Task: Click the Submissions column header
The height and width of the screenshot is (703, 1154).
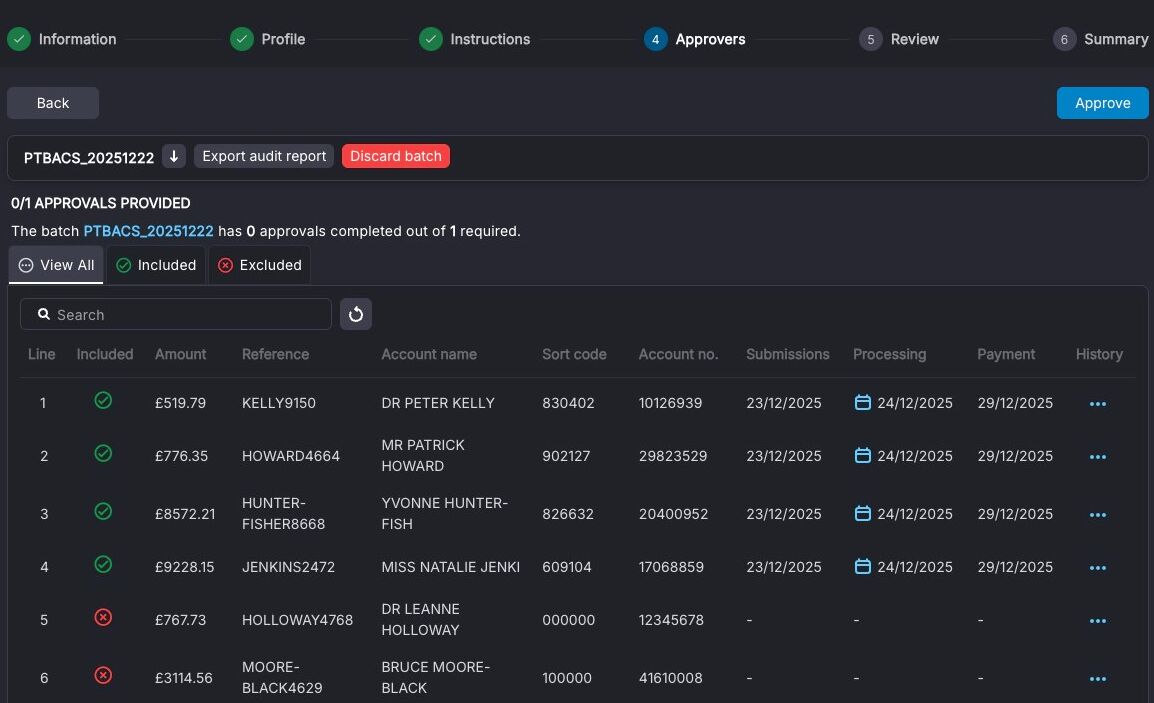Action: tap(787, 354)
